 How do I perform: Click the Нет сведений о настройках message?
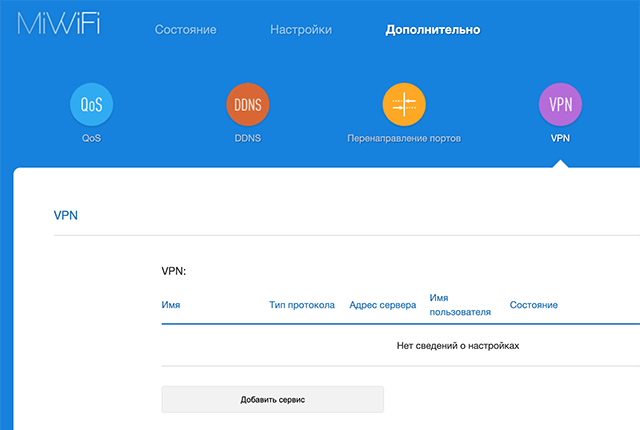[459, 346]
